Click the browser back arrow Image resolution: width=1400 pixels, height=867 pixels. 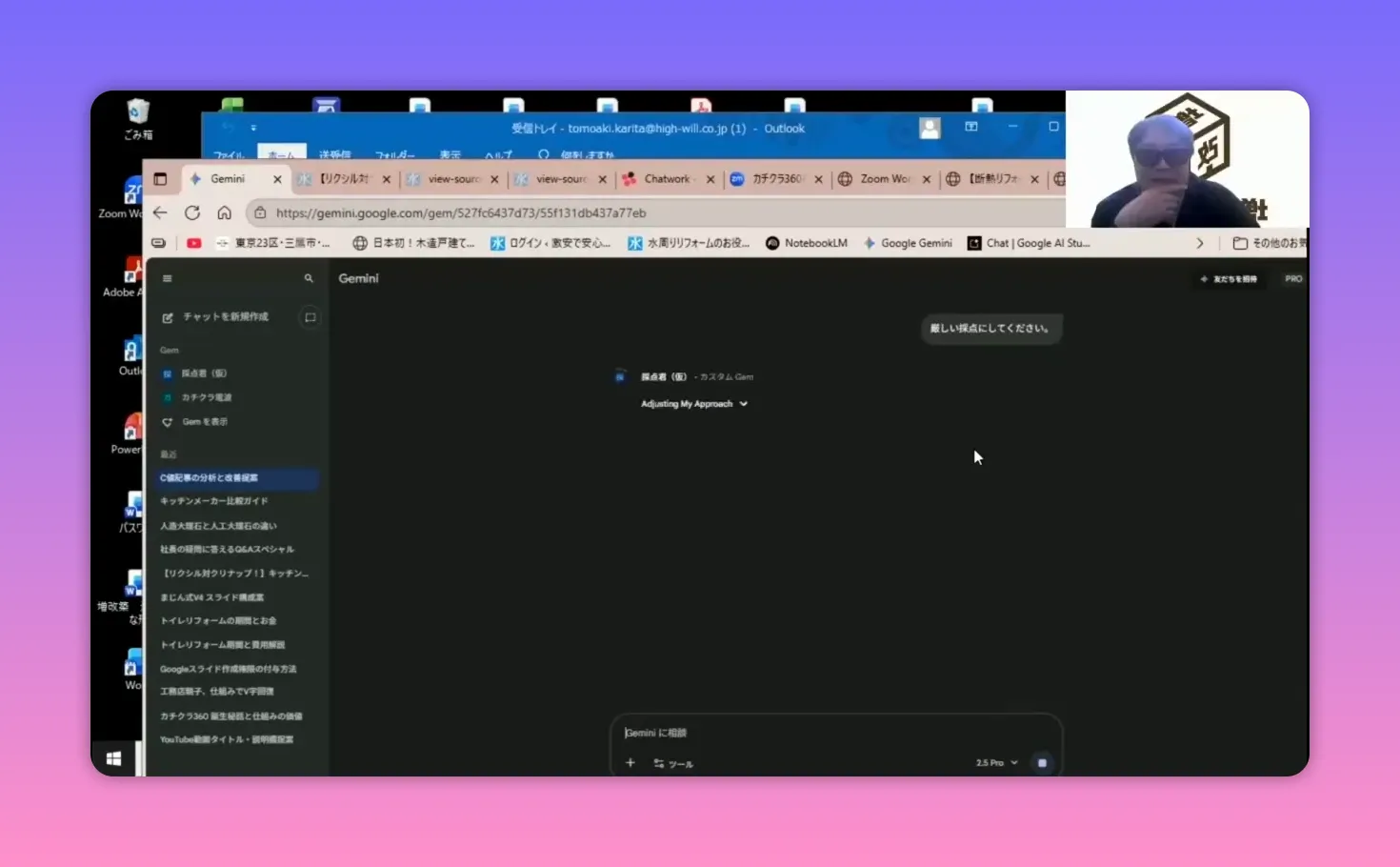click(x=160, y=212)
